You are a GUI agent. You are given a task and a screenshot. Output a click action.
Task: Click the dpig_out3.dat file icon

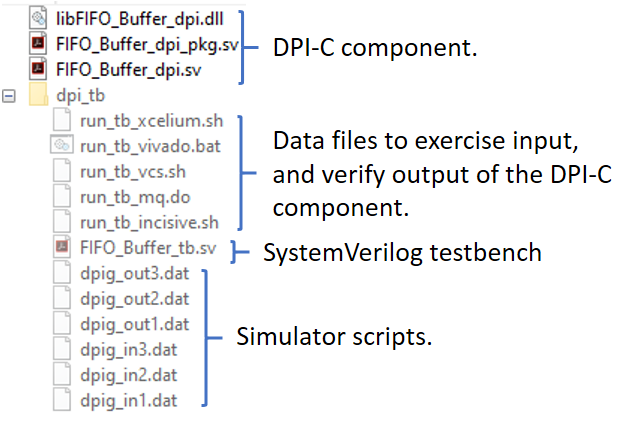[62, 272]
